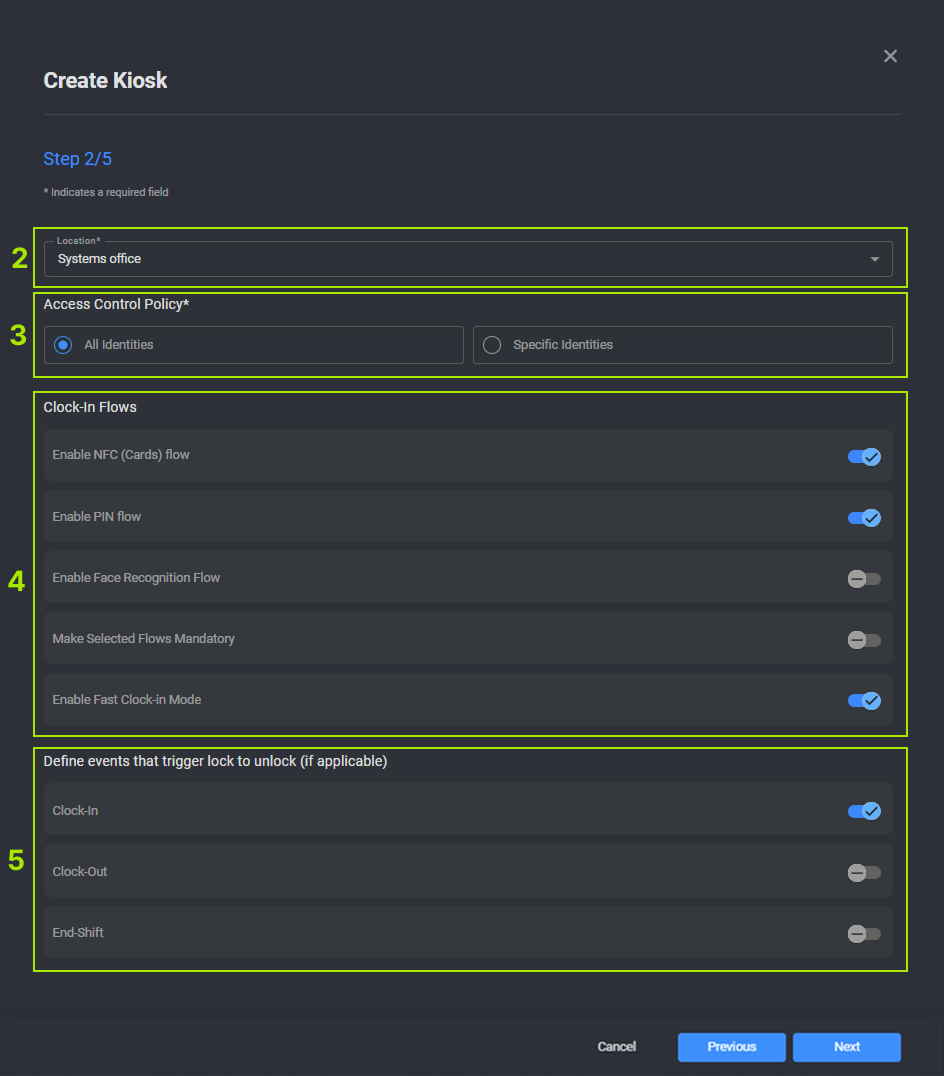Click the Location dropdown arrow
The image size is (944, 1076).
(x=875, y=259)
